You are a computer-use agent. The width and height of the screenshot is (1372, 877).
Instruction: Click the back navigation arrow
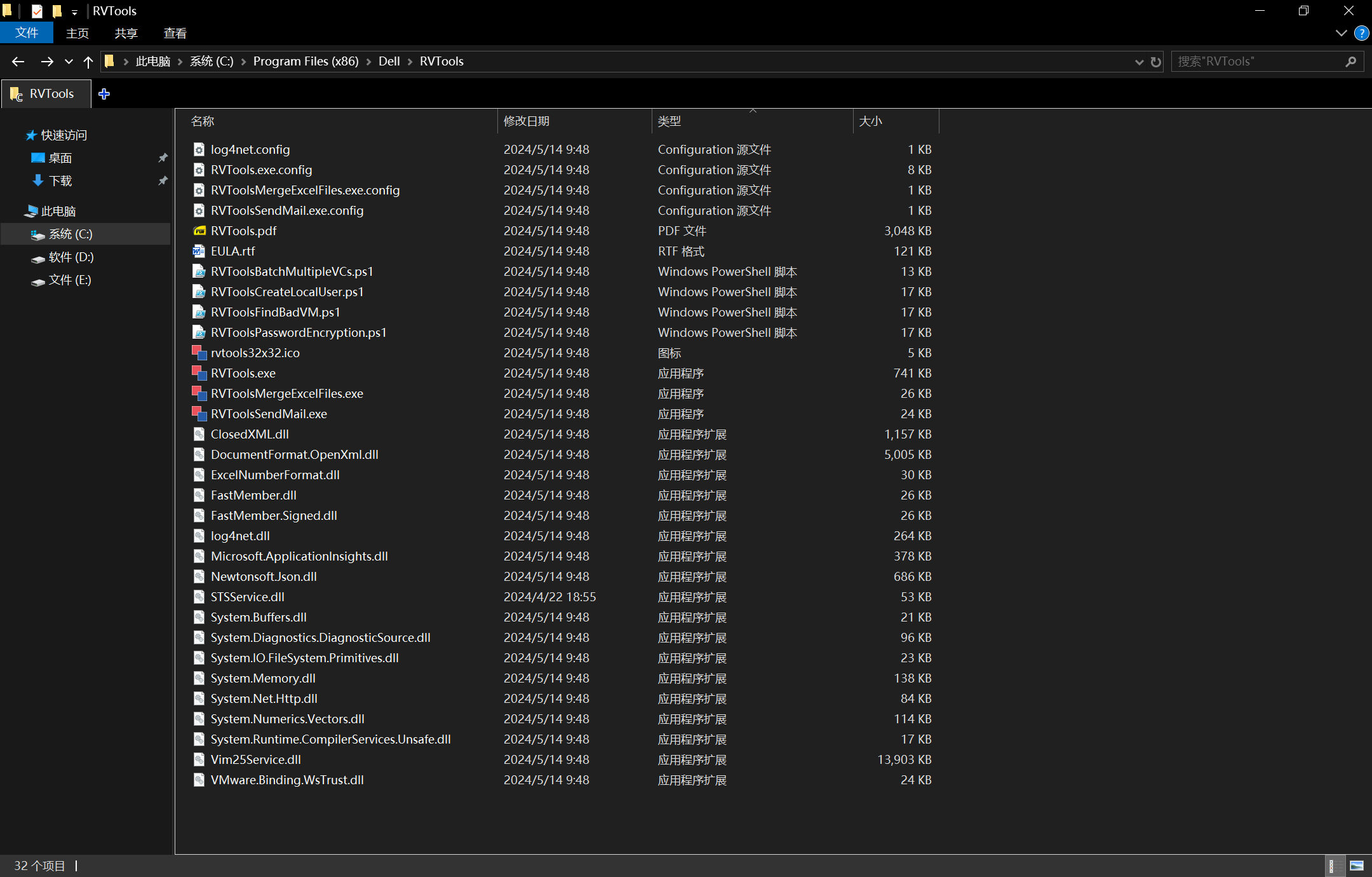click(18, 62)
